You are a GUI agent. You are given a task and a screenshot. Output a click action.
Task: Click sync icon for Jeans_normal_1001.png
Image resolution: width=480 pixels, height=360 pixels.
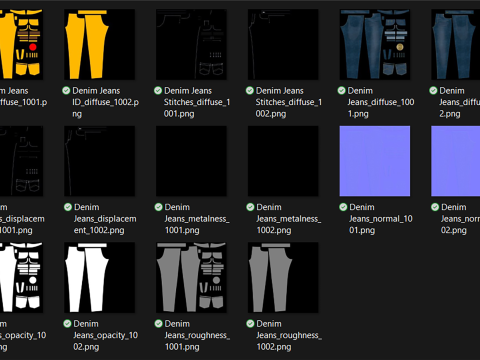343,207
